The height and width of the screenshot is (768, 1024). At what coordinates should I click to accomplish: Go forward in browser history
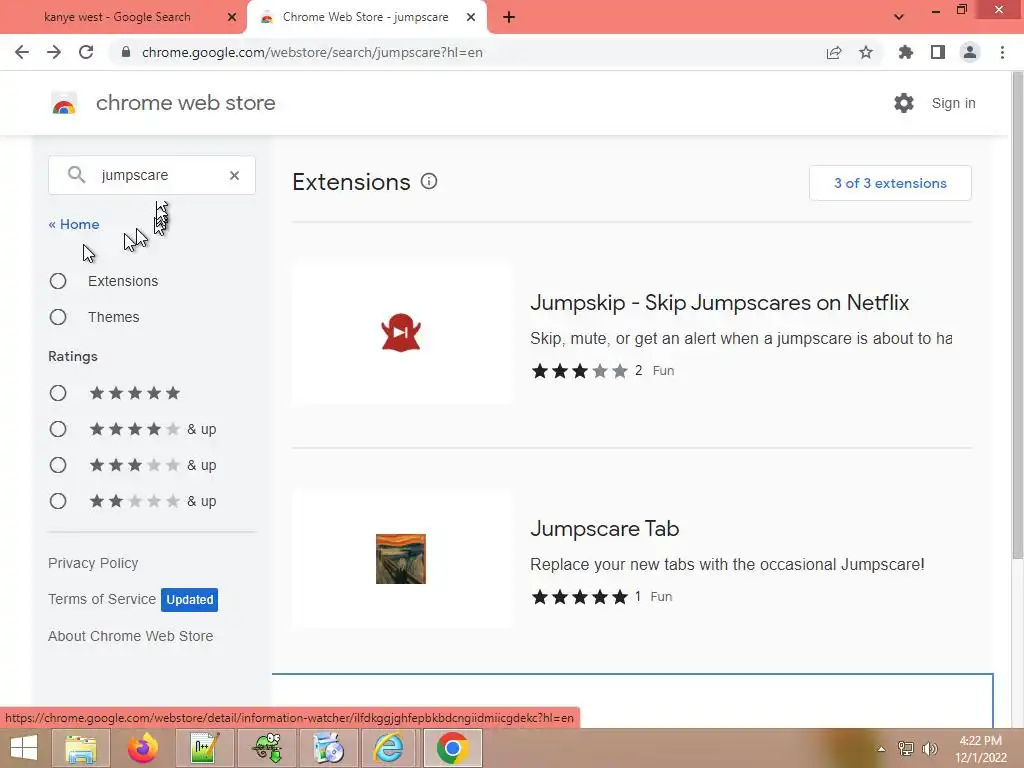(x=54, y=52)
